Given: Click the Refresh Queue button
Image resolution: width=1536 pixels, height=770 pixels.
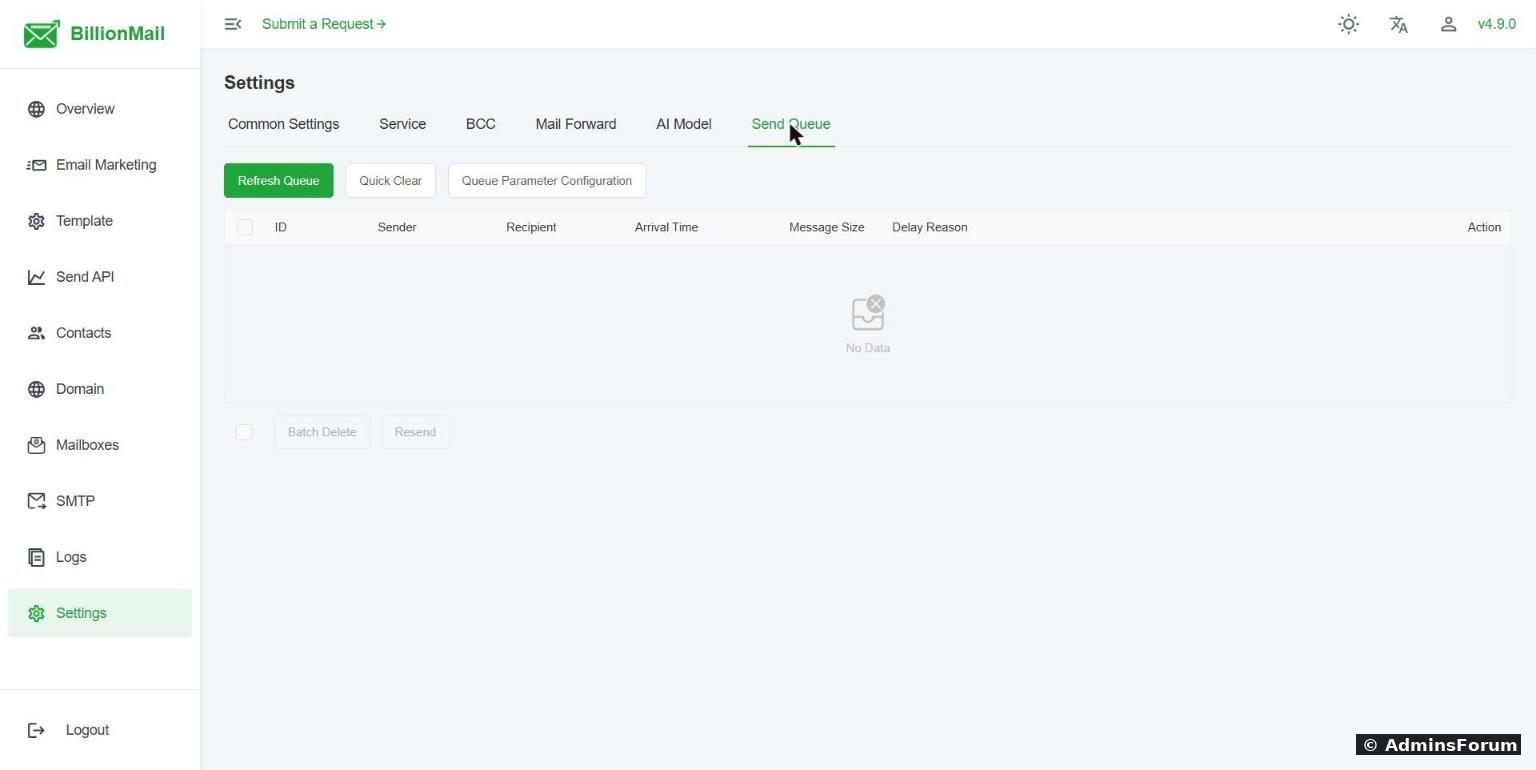Looking at the screenshot, I should coord(279,181).
